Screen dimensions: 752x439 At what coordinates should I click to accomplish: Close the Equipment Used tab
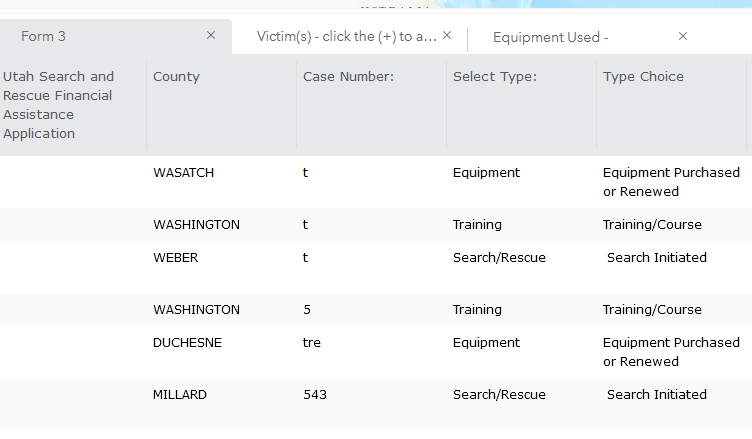pos(683,36)
